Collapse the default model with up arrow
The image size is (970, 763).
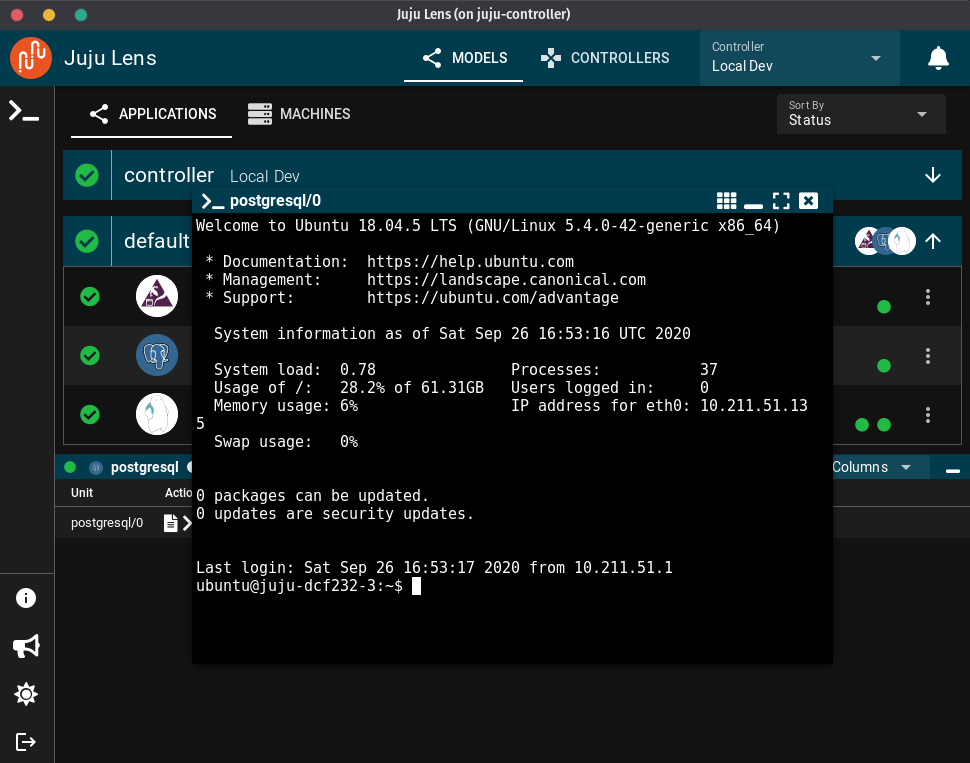pyautogui.click(x=933, y=241)
